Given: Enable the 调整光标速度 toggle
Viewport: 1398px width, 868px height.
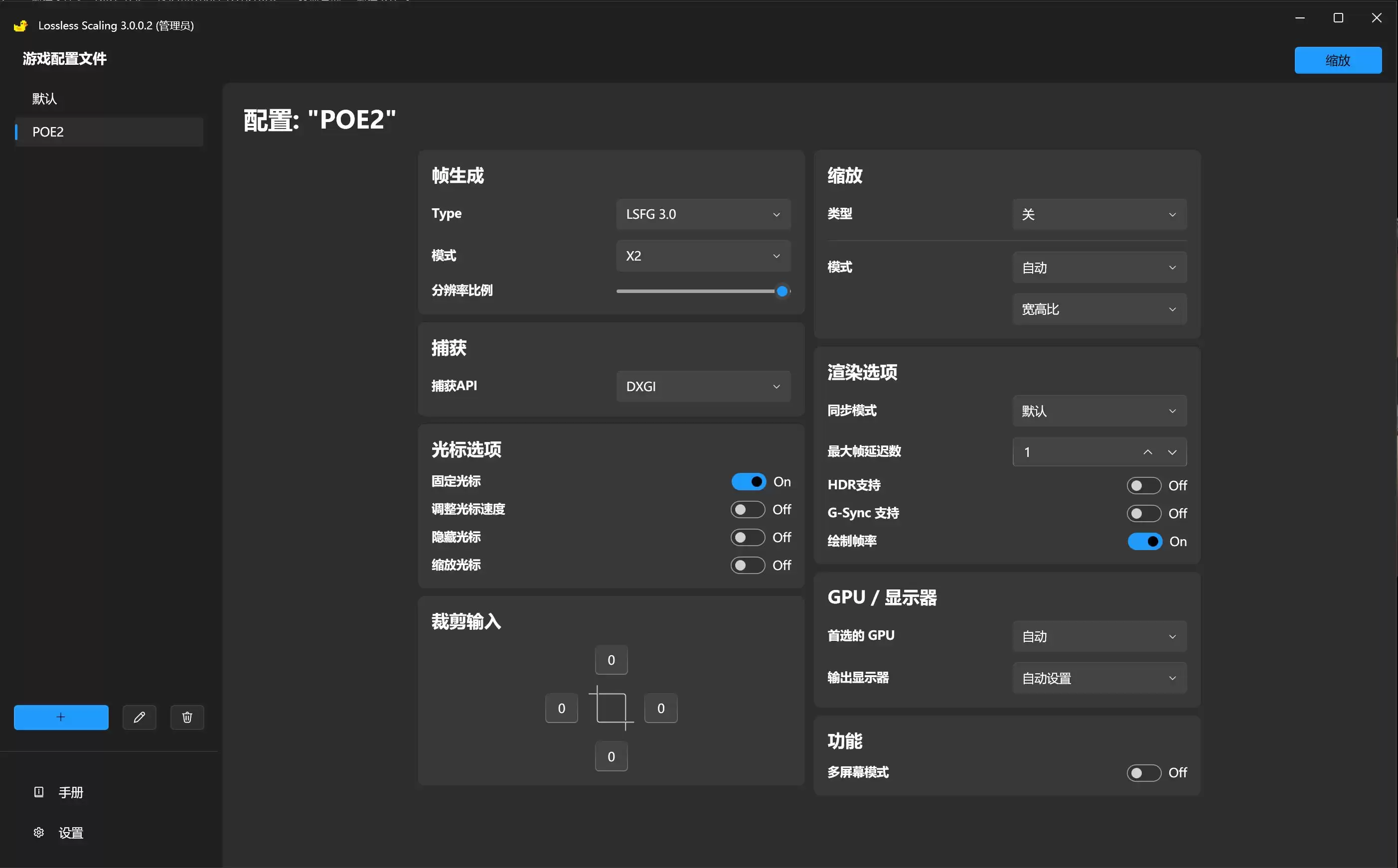Looking at the screenshot, I should 748,509.
